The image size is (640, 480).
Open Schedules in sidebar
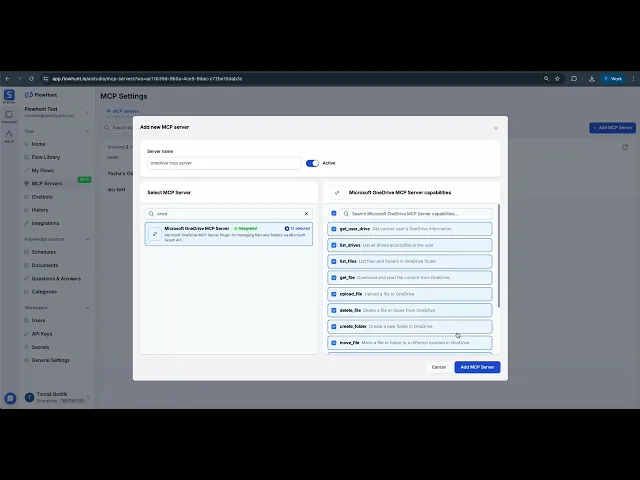[x=44, y=252]
